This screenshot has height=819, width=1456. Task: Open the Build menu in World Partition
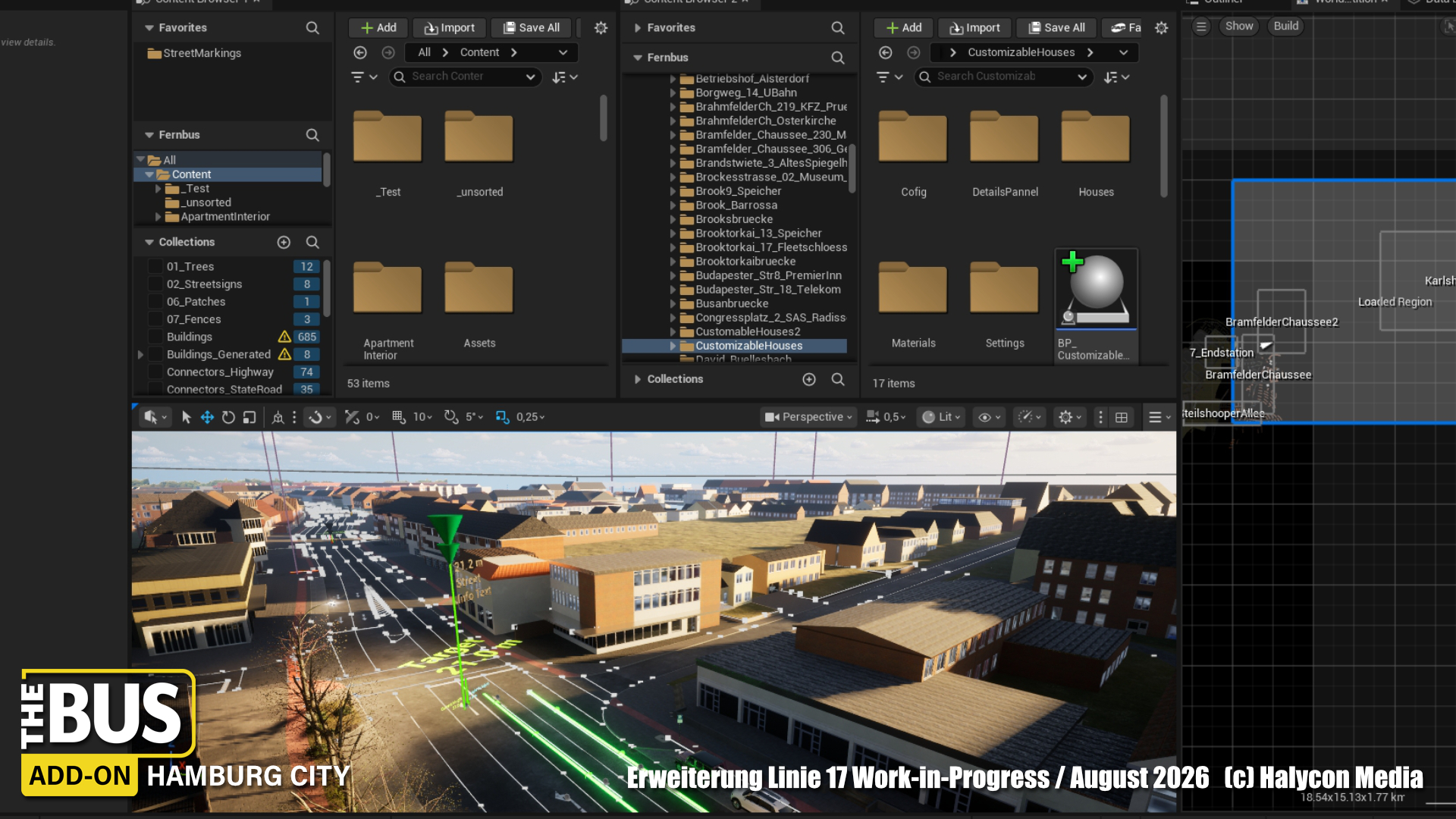pyautogui.click(x=1286, y=27)
